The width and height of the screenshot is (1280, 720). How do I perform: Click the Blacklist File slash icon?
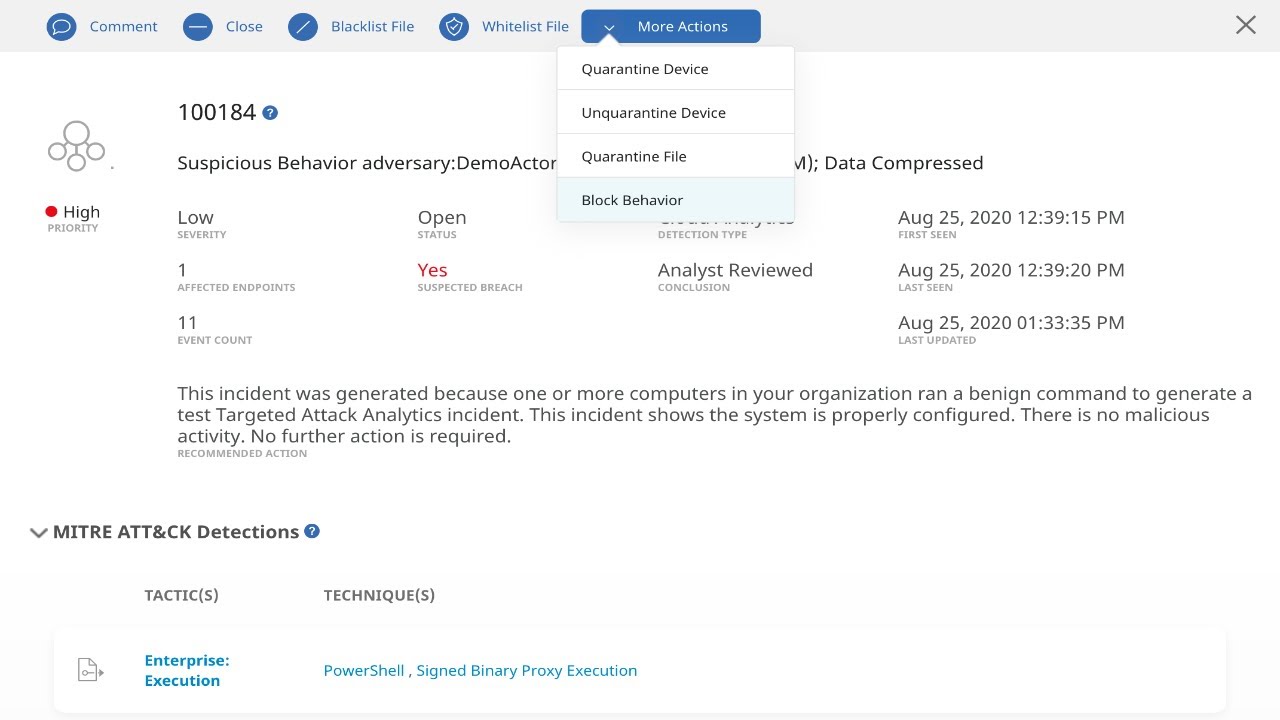303,27
